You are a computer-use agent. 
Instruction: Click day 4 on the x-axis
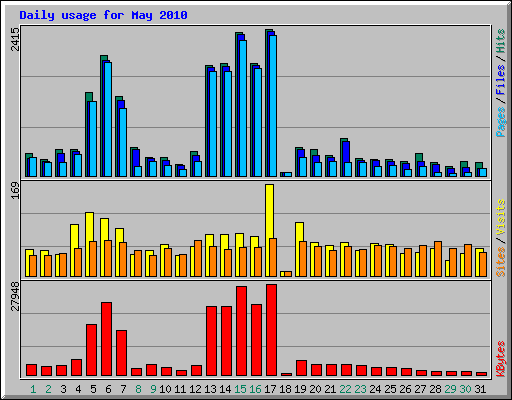[78, 389]
